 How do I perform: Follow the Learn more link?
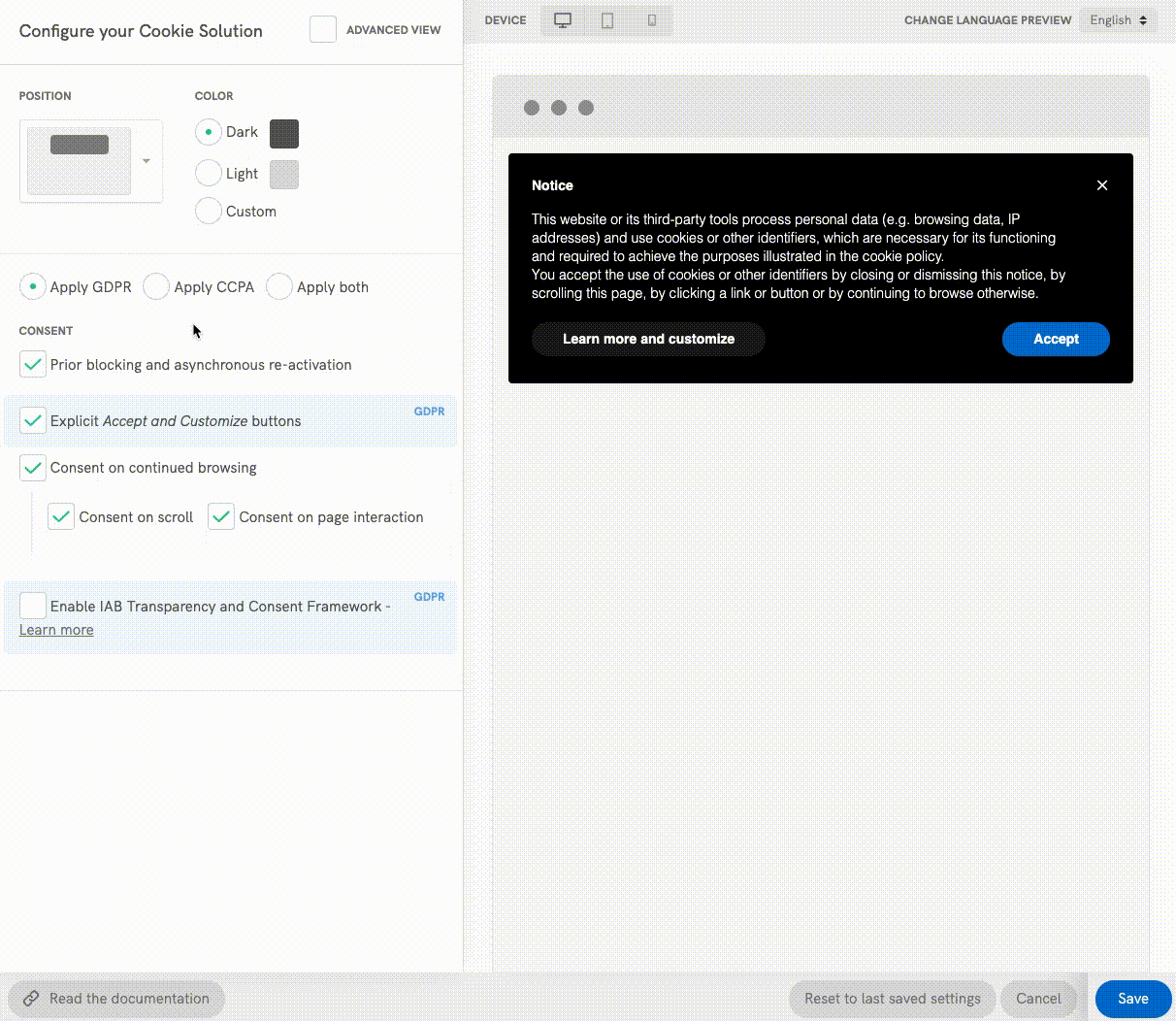[x=56, y=630]
